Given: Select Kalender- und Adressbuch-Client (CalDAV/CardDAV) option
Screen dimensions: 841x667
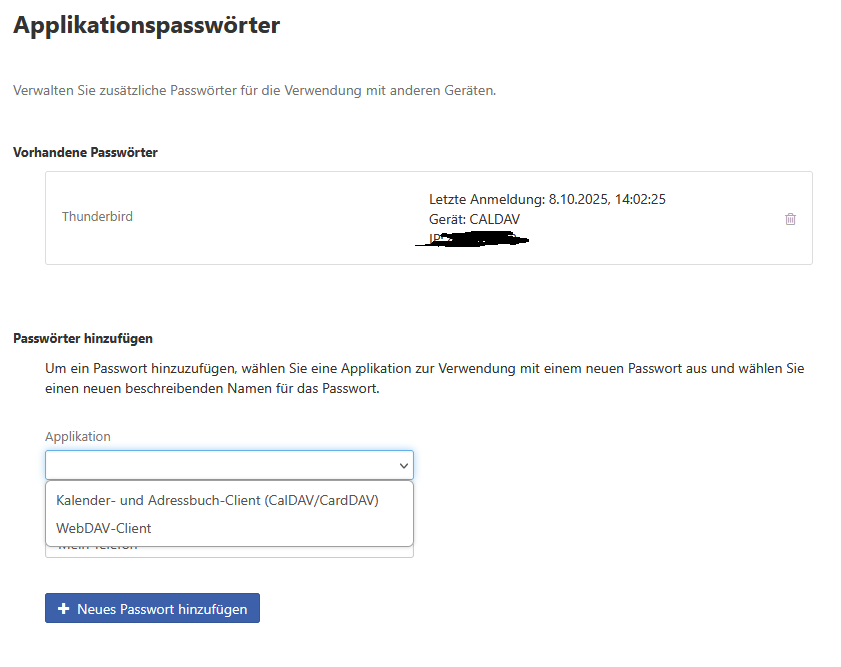Looking at the screenshot, I should [x=217, y=500].
